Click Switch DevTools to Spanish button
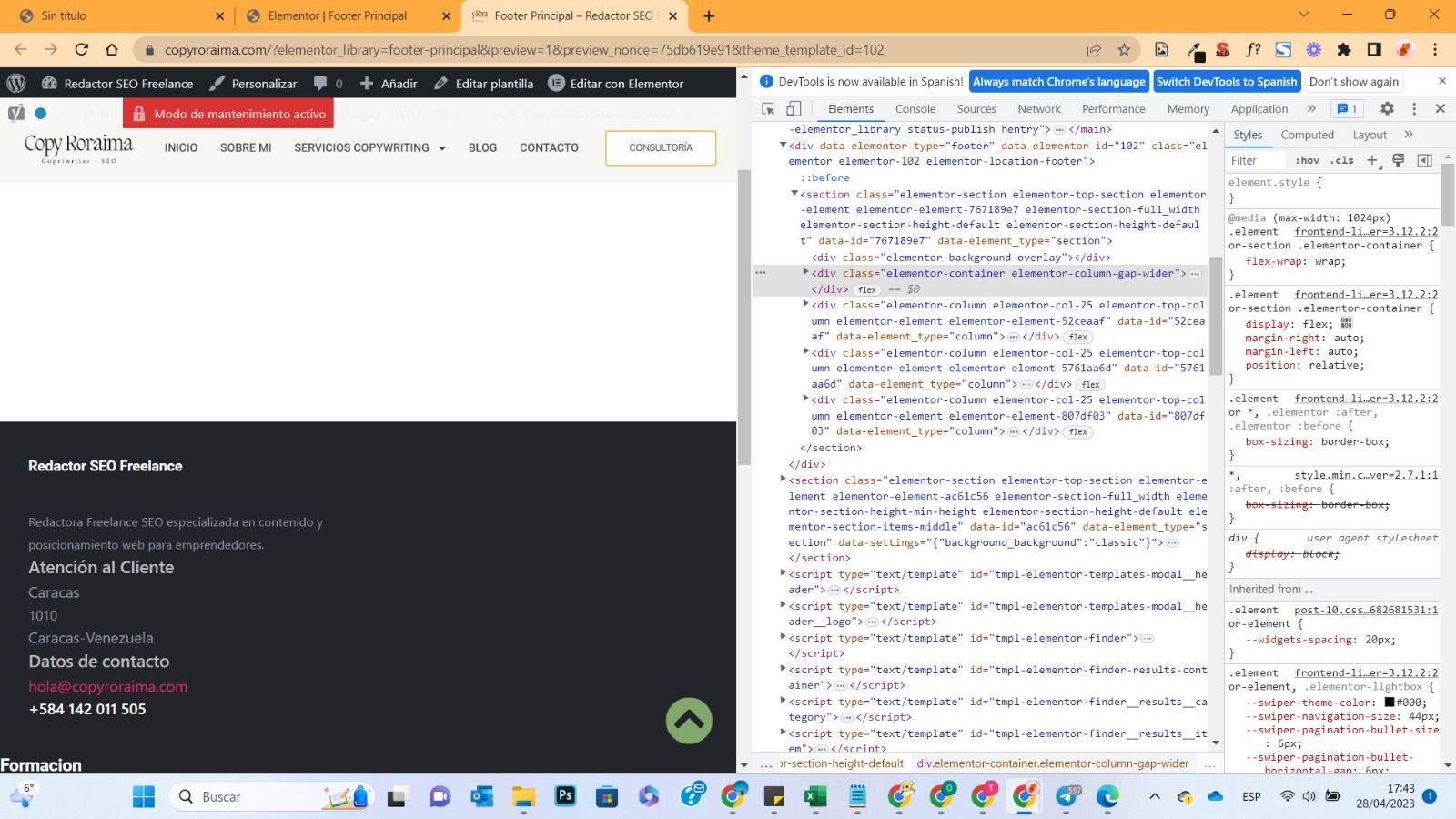The width and height of the screenshot is (1456, 819). click(1227, 81)
